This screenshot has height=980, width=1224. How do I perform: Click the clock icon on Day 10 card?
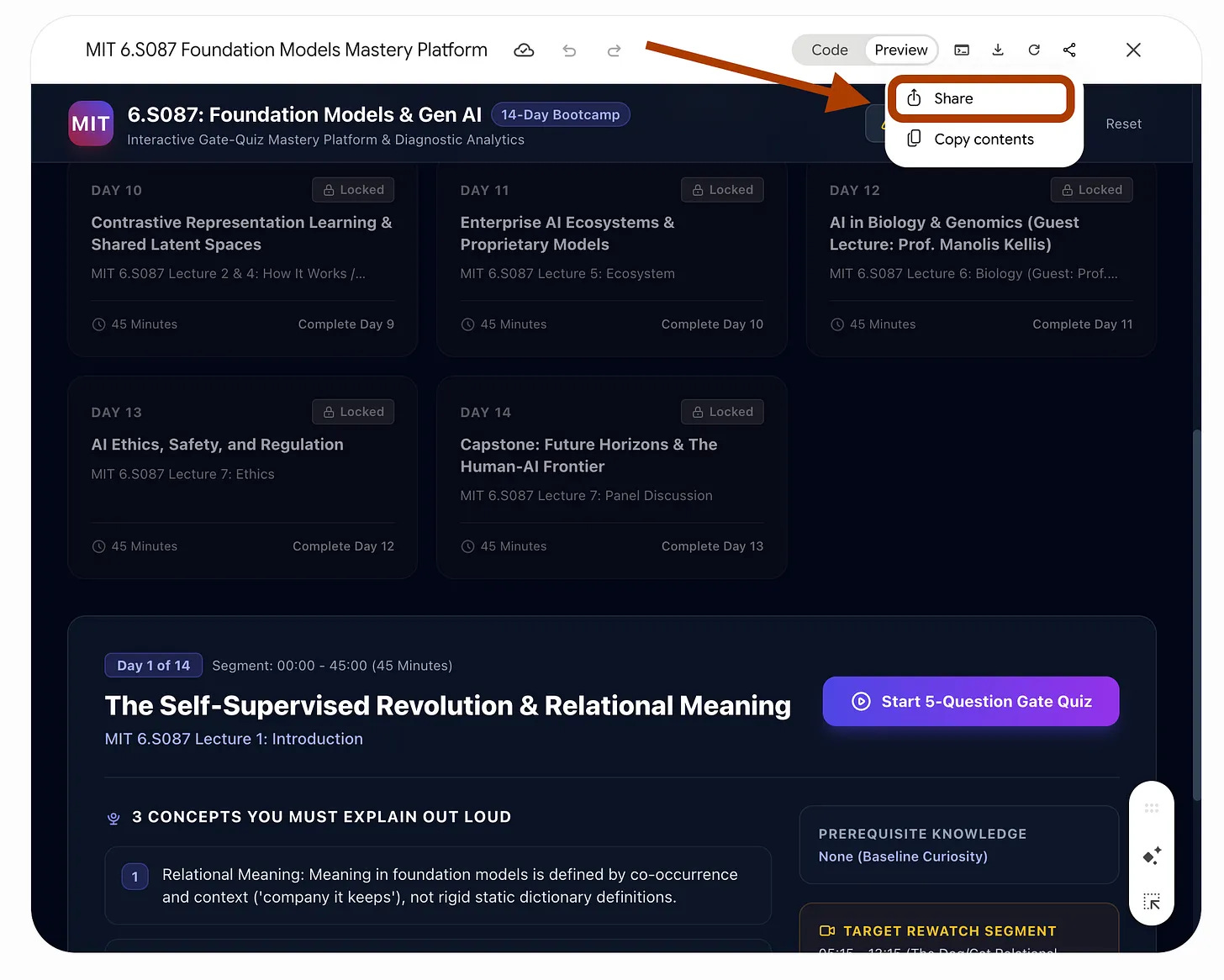[98, 324]
